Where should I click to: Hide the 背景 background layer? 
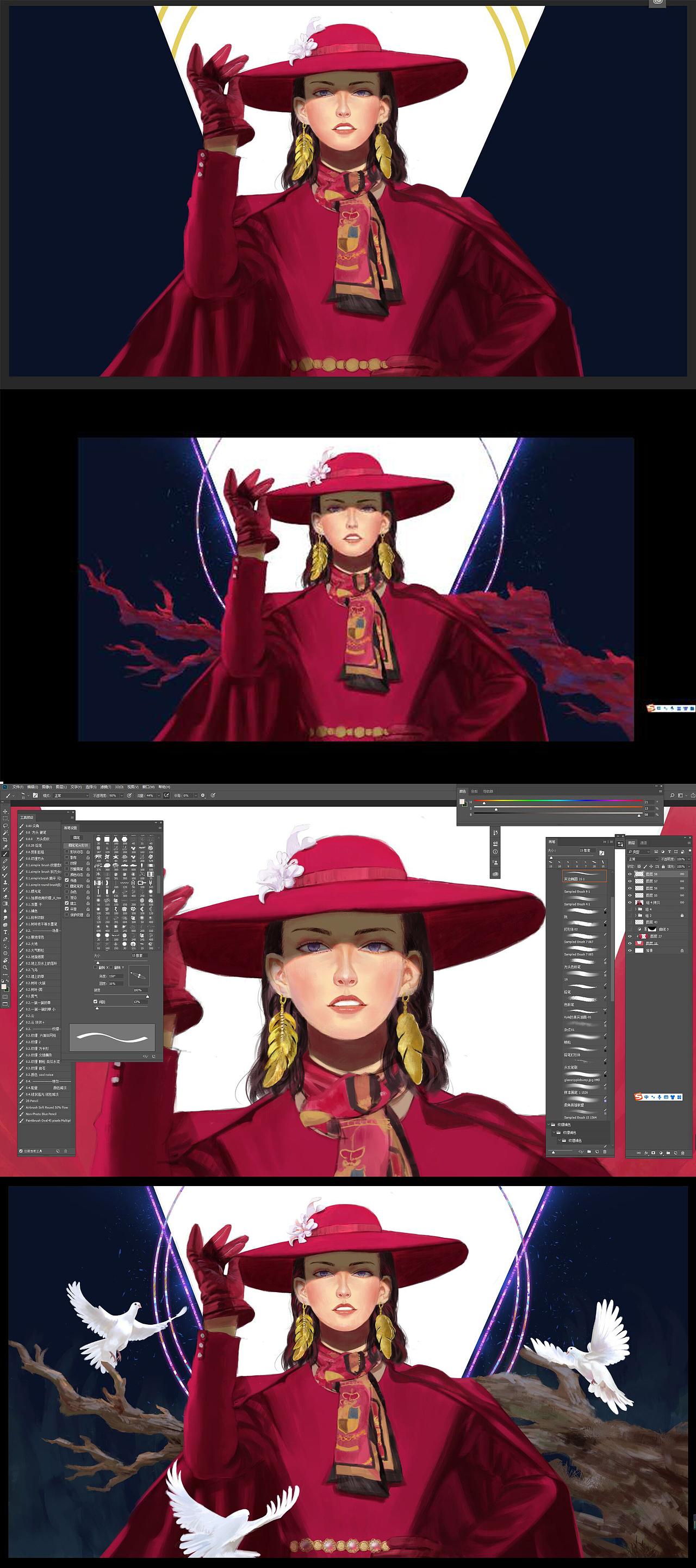tap(630, 950)
